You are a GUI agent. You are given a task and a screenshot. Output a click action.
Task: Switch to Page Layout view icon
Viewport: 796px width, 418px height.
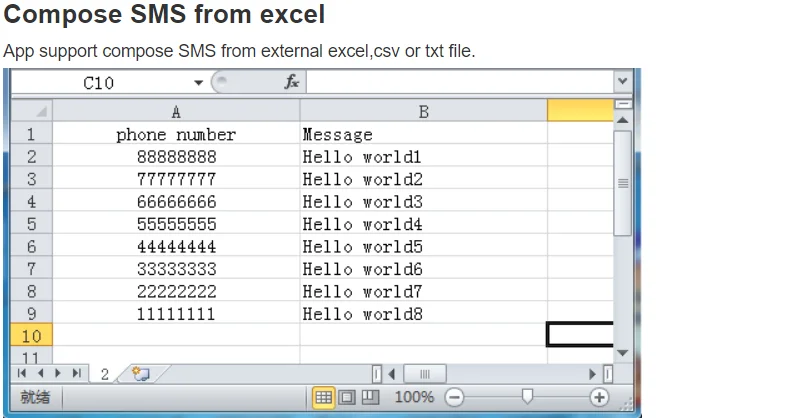[x=347, y=397]
